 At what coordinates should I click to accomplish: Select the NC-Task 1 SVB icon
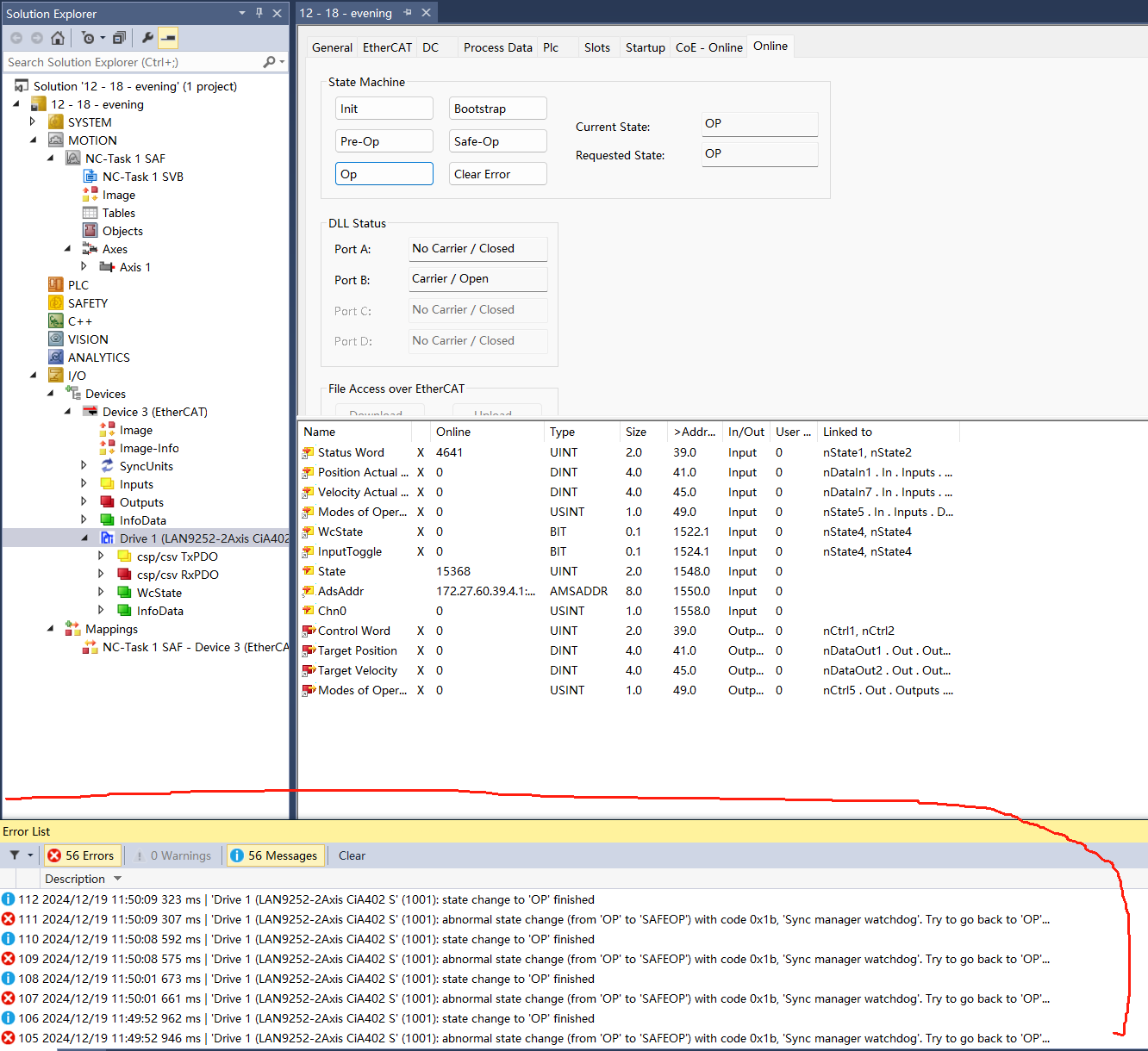(x=90, y=177)
